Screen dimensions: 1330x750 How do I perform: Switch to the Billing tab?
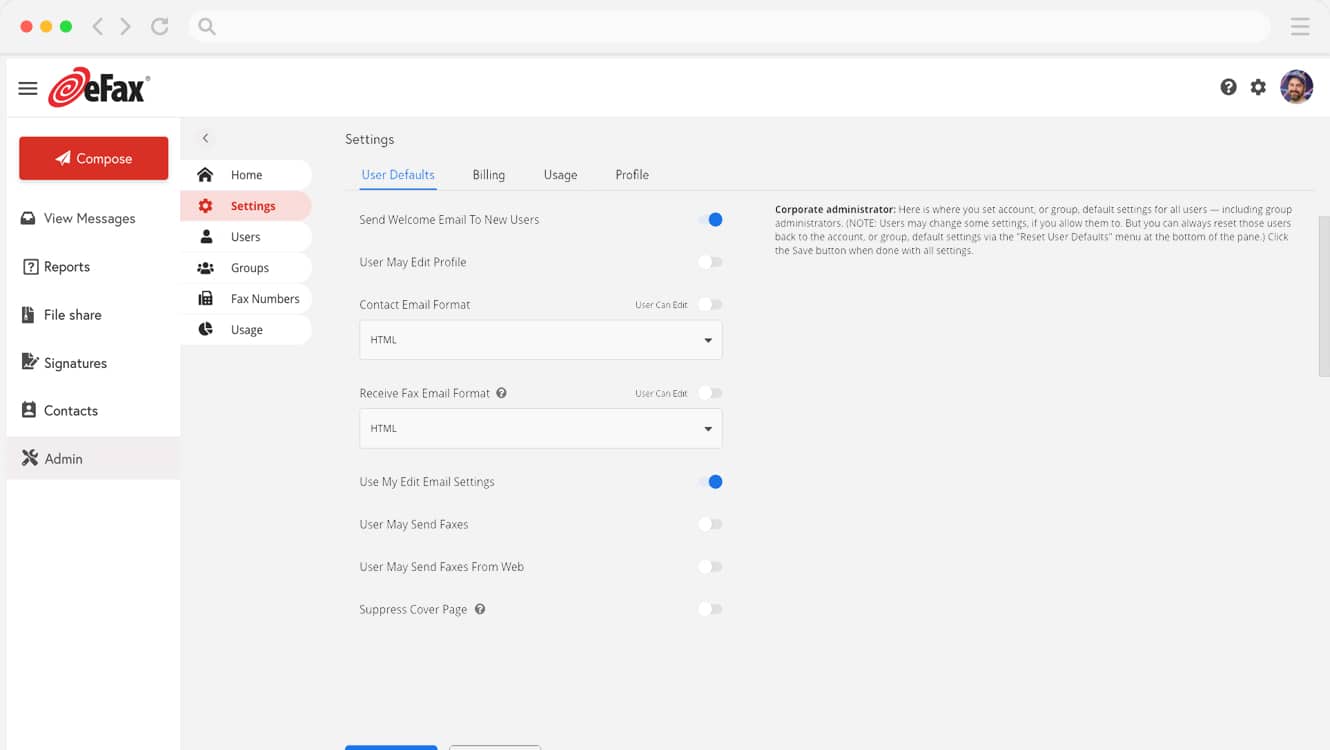pos(489,174)
